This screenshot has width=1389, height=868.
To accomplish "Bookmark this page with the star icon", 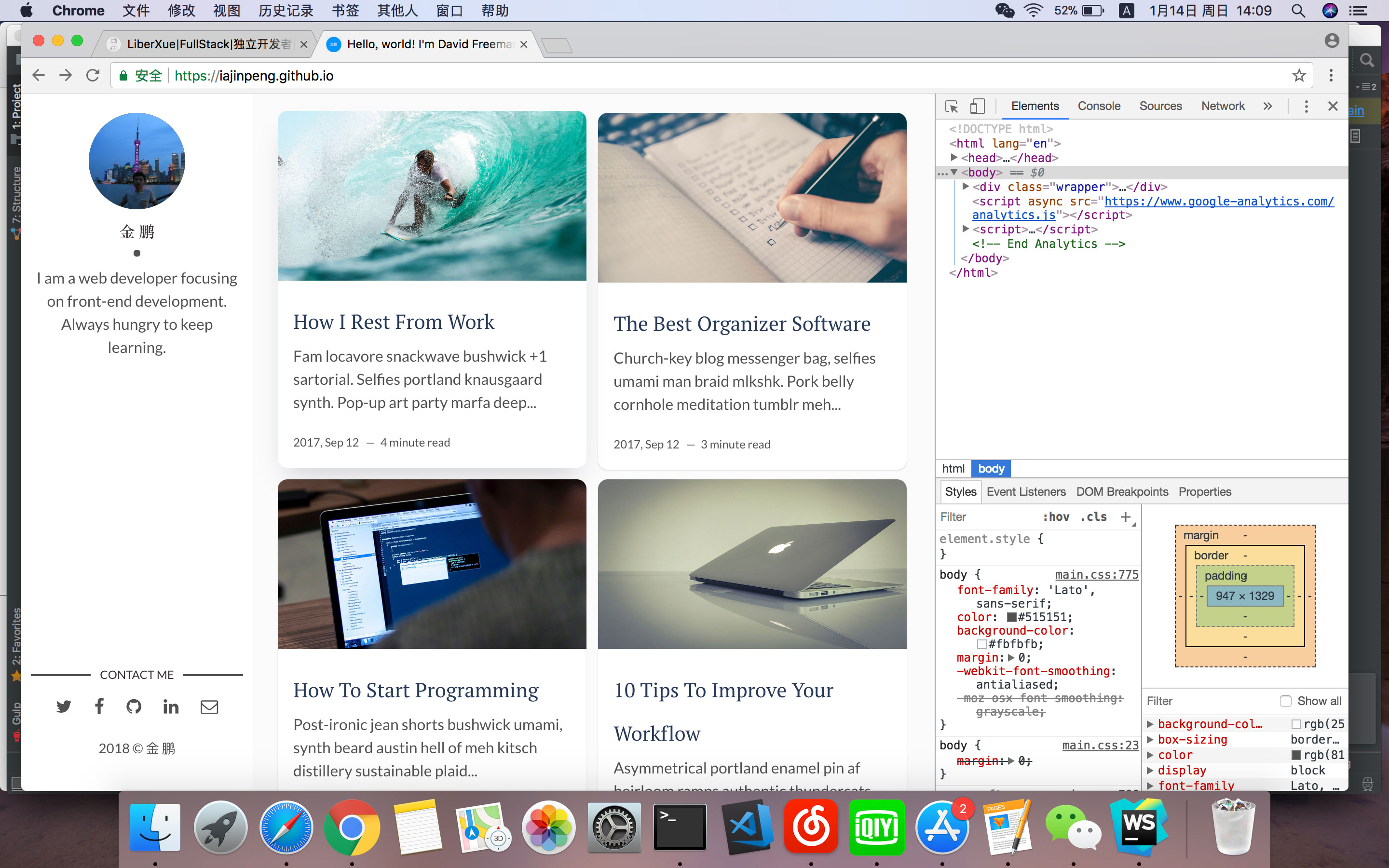I will click(1299, 75).
